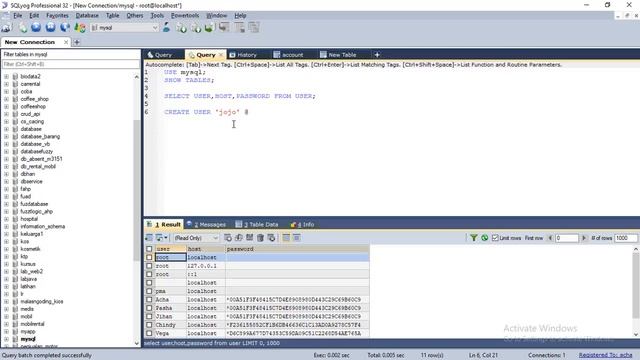
Task: Close the active Query tab
Action: click(221, 55)
